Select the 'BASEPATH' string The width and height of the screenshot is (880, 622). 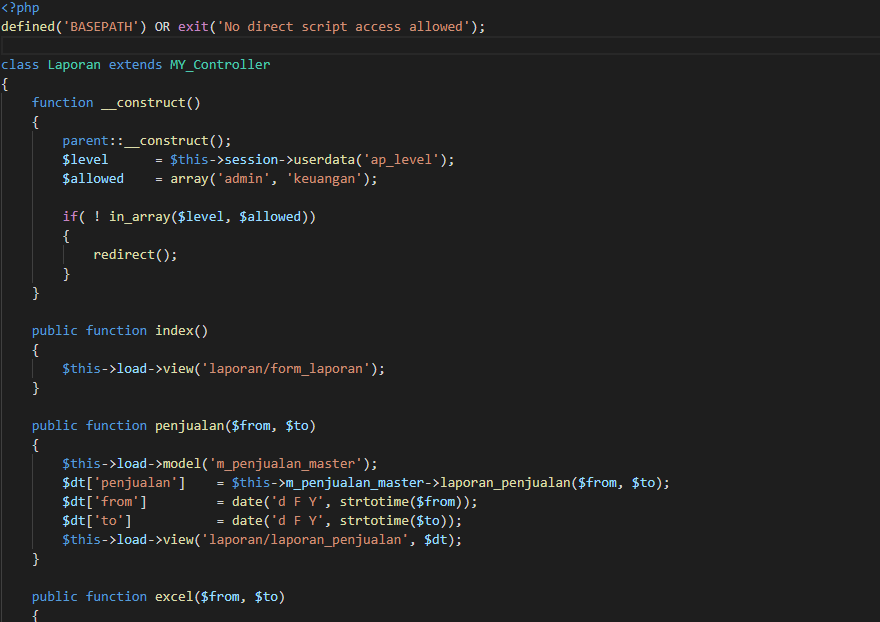coord(101,27)
